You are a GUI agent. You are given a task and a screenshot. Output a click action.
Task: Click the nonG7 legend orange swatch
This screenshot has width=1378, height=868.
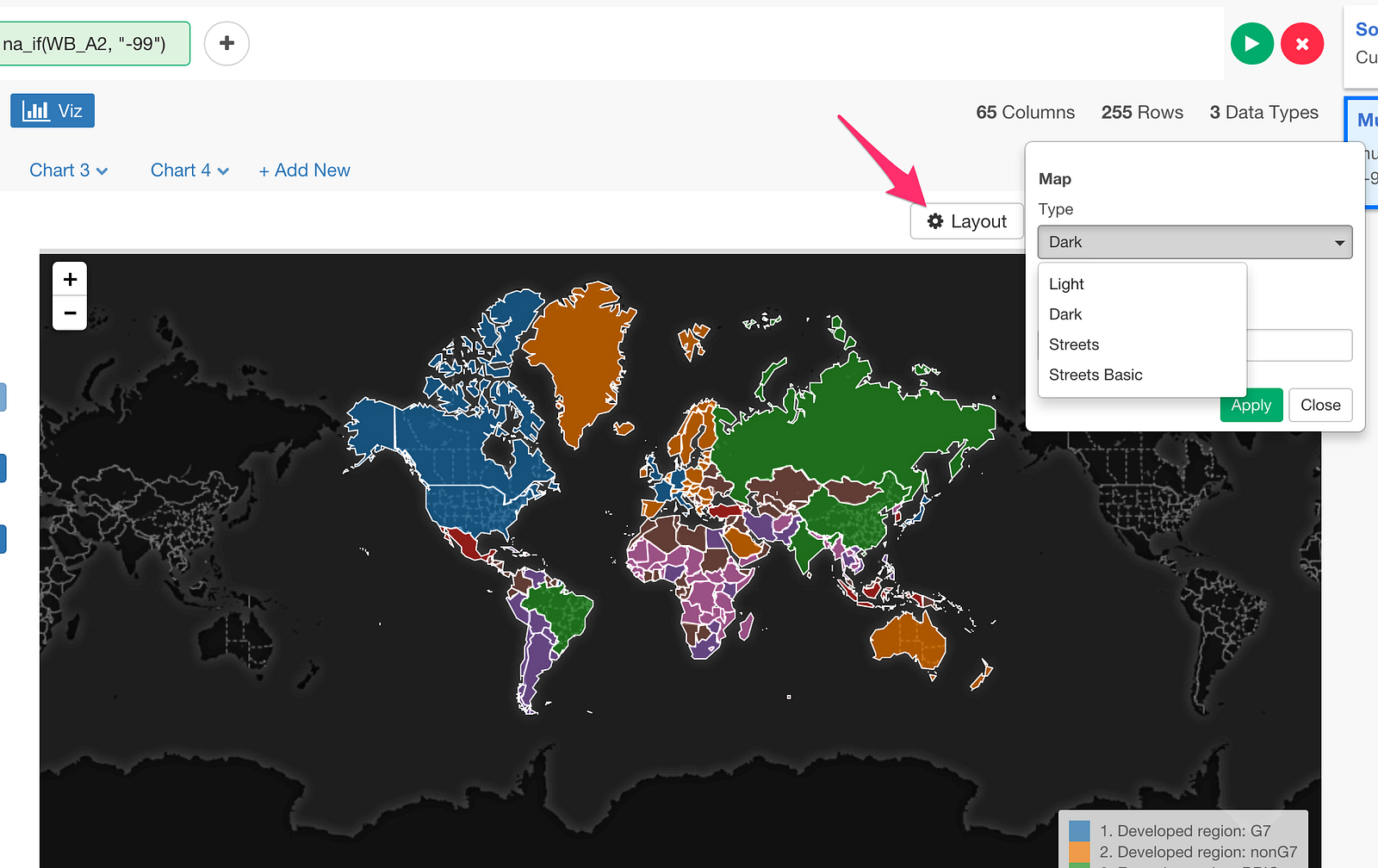click(1079, 852)
